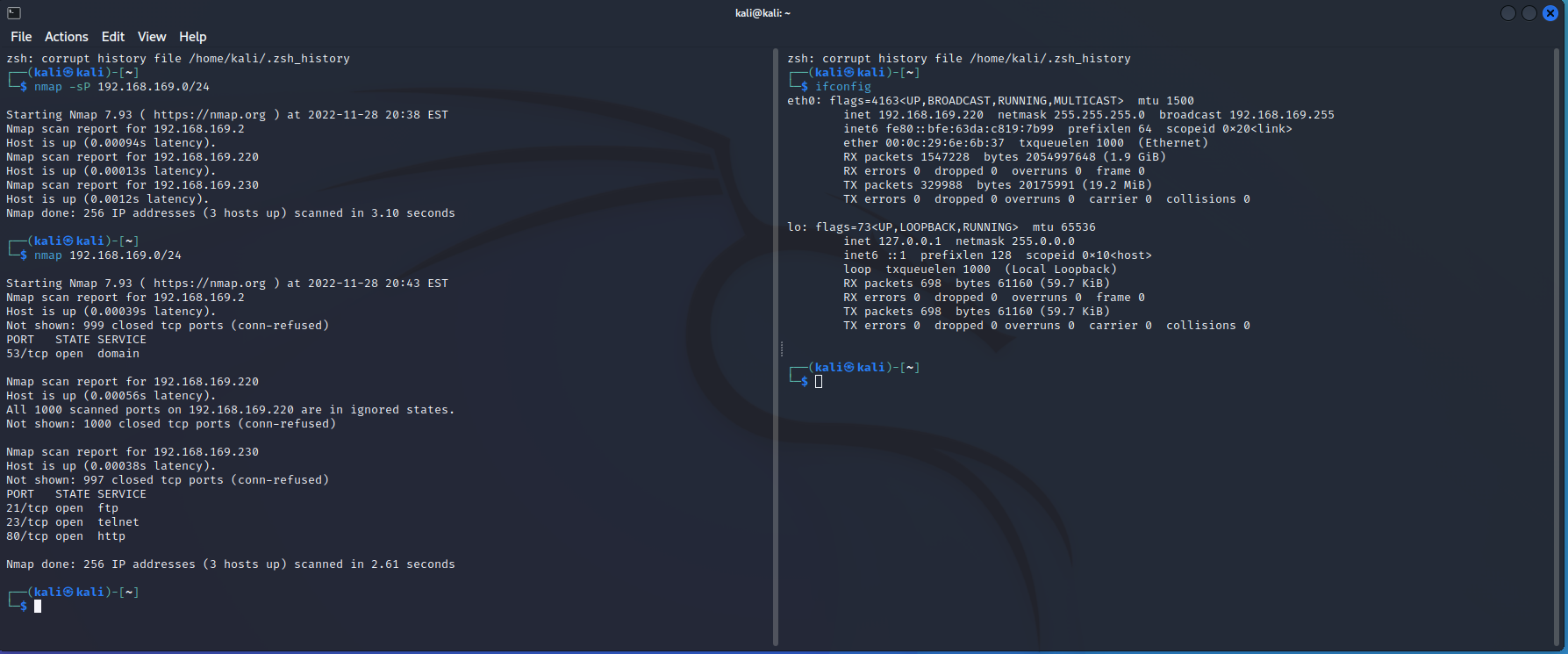Click the command 'nmap -sP 192.168.169.0/24'

coord(122,87)
